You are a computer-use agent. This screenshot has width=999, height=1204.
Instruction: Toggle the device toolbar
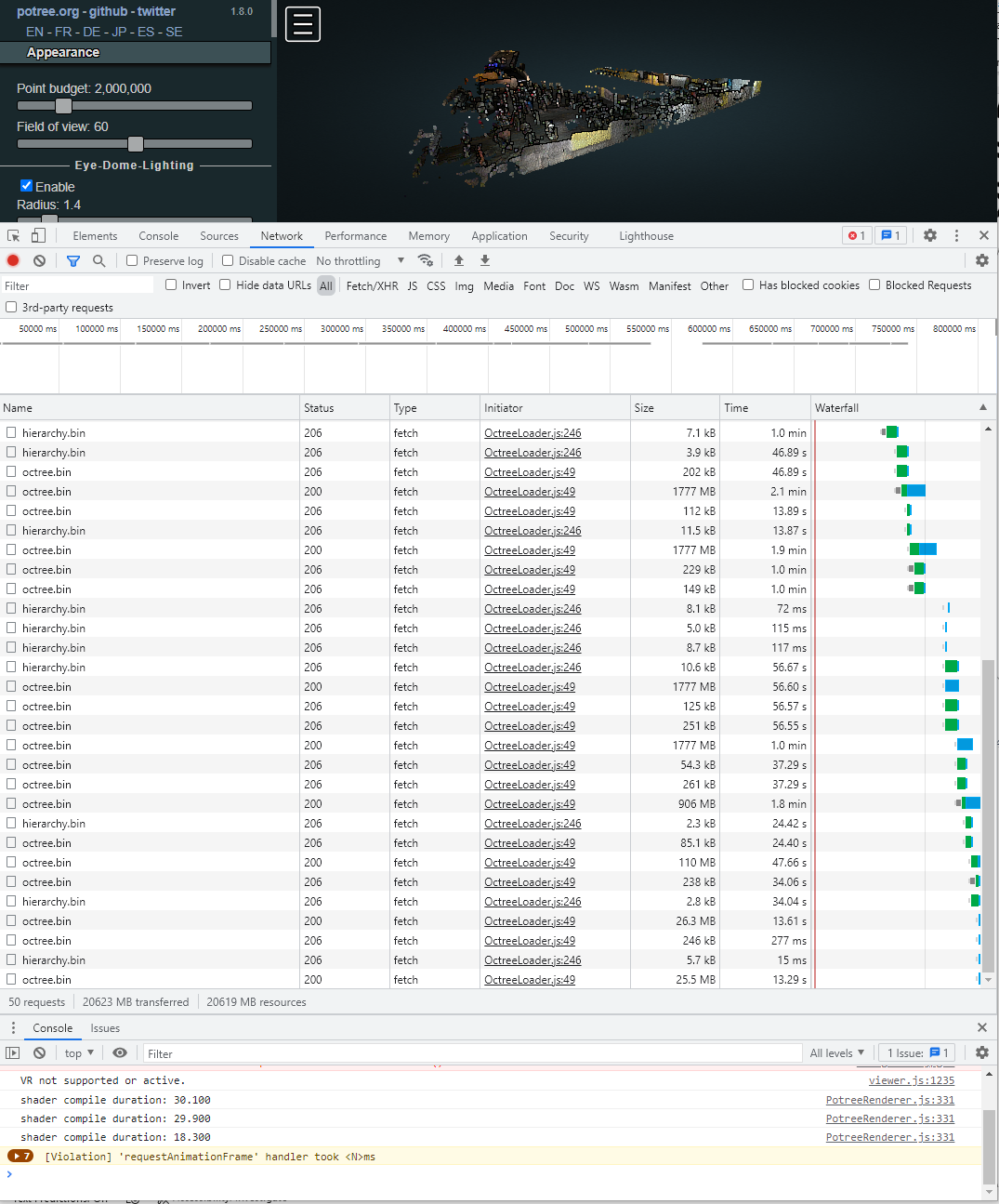pyautogui.click(x=37, y=235)
